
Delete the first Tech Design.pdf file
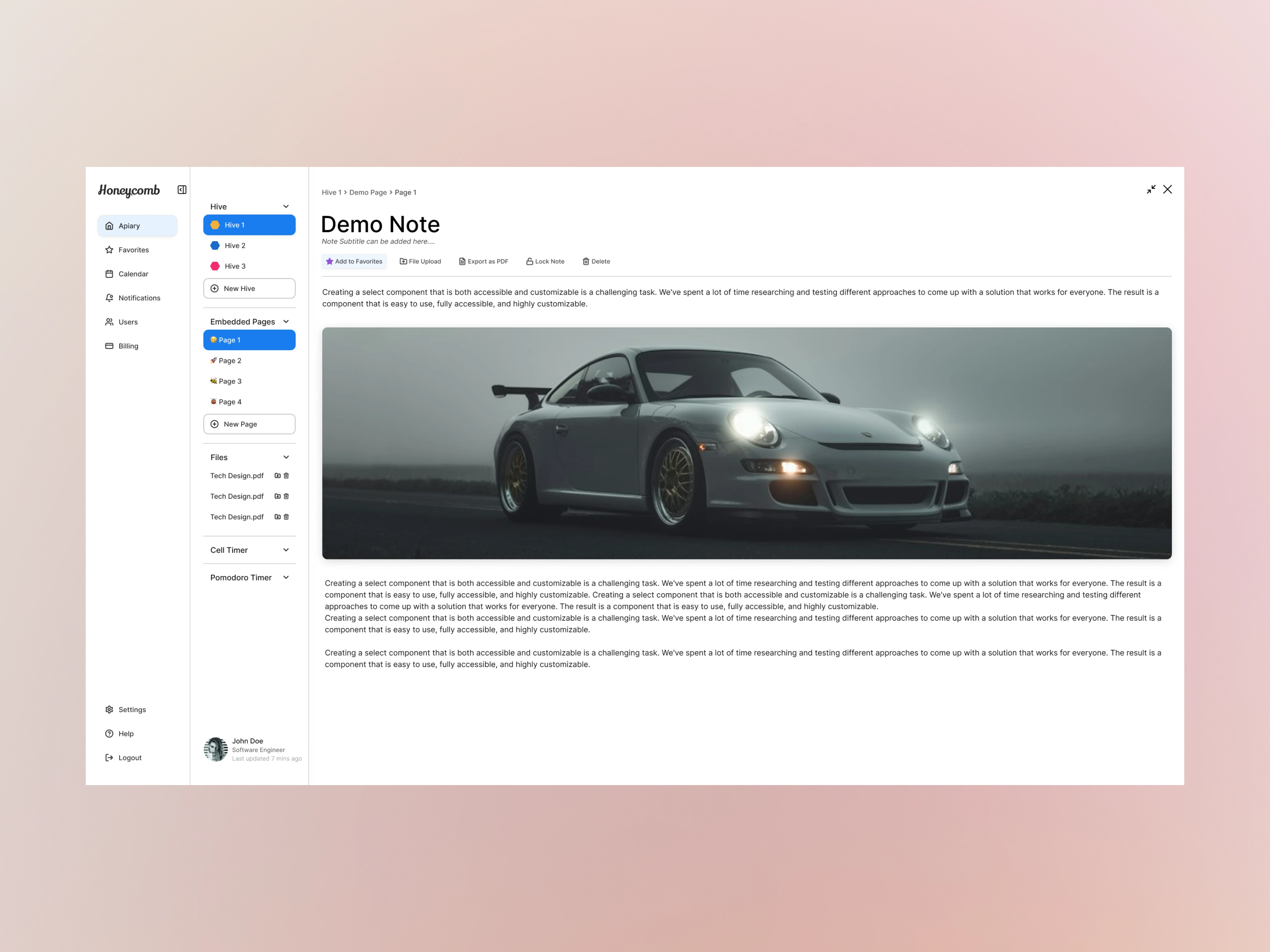point(286,476)
